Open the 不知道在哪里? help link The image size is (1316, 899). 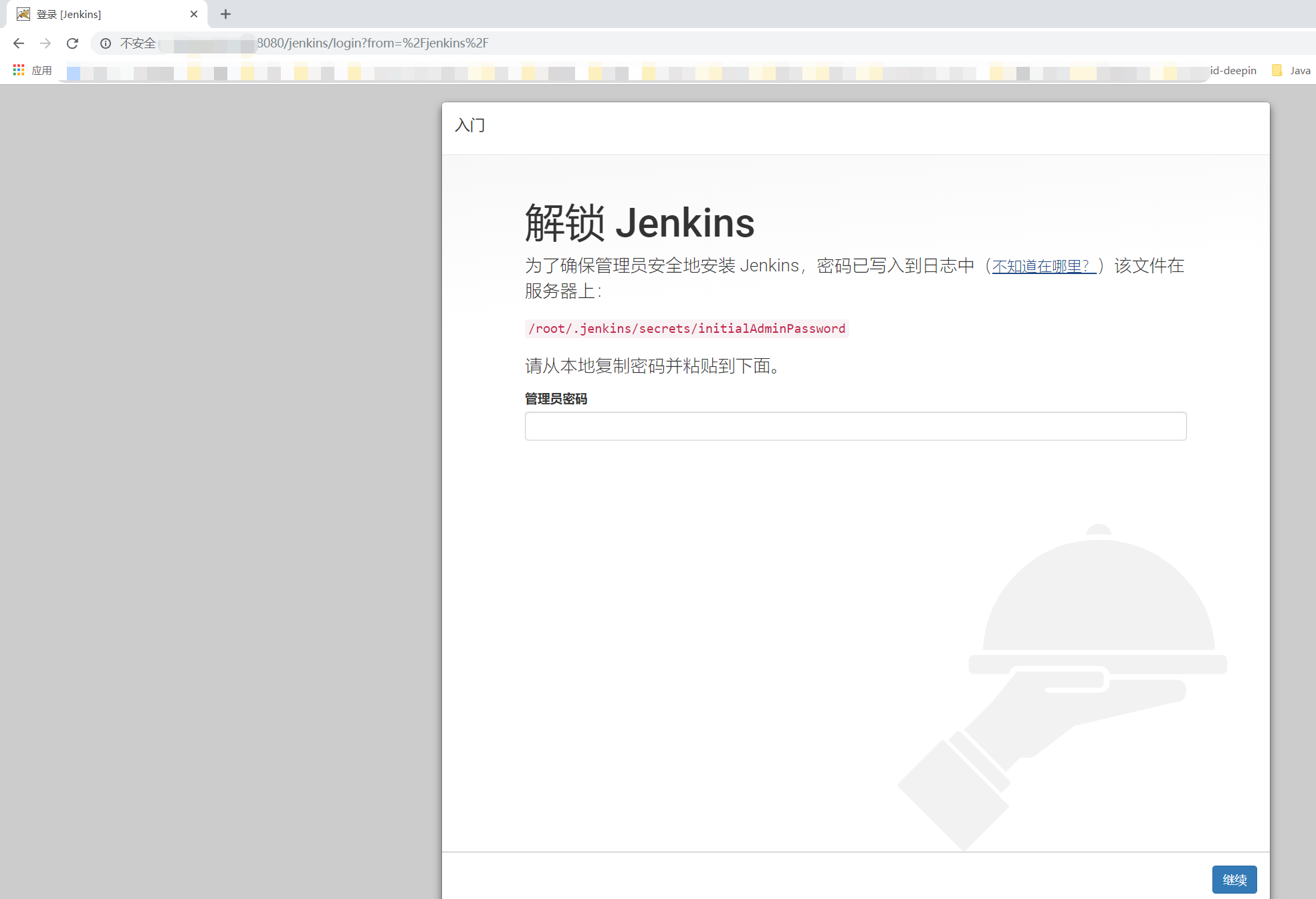pyautogui.click(x=1043, y=266)
